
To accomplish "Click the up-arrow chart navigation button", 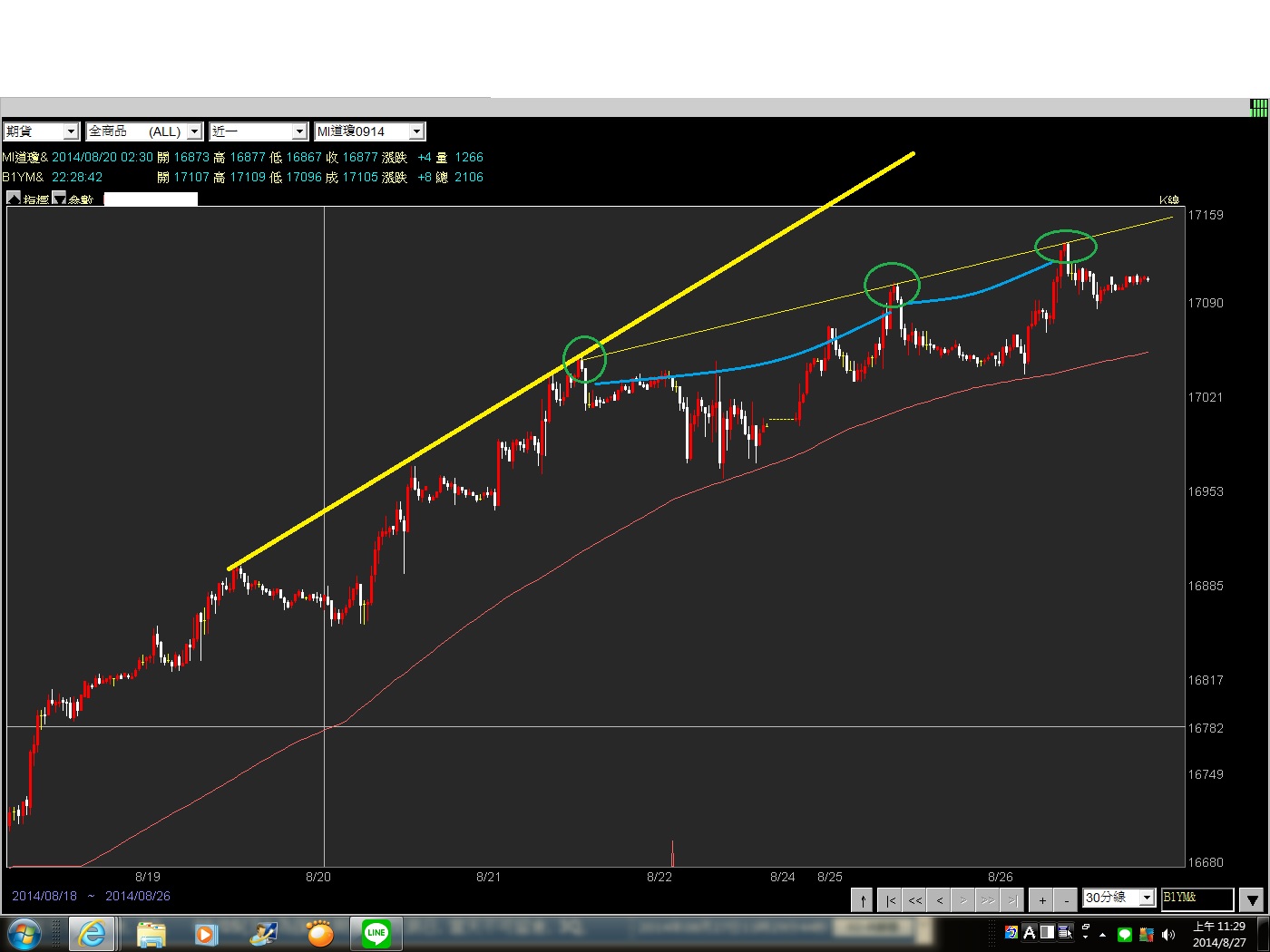I will [x=863, y=899].
